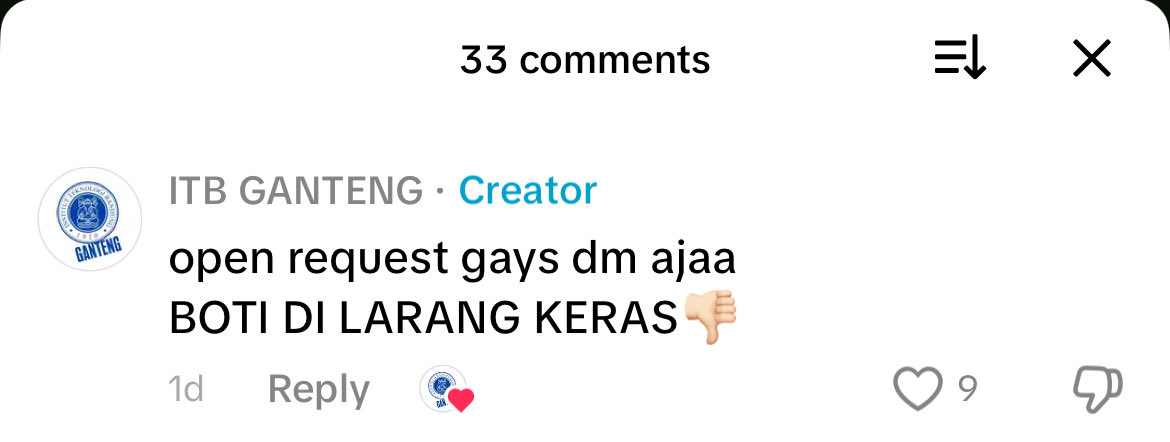The image size is (1170, 442).
Task: Tap the line "BOTI DI LARANG KERAS"
Action: [x=423, y=319]
